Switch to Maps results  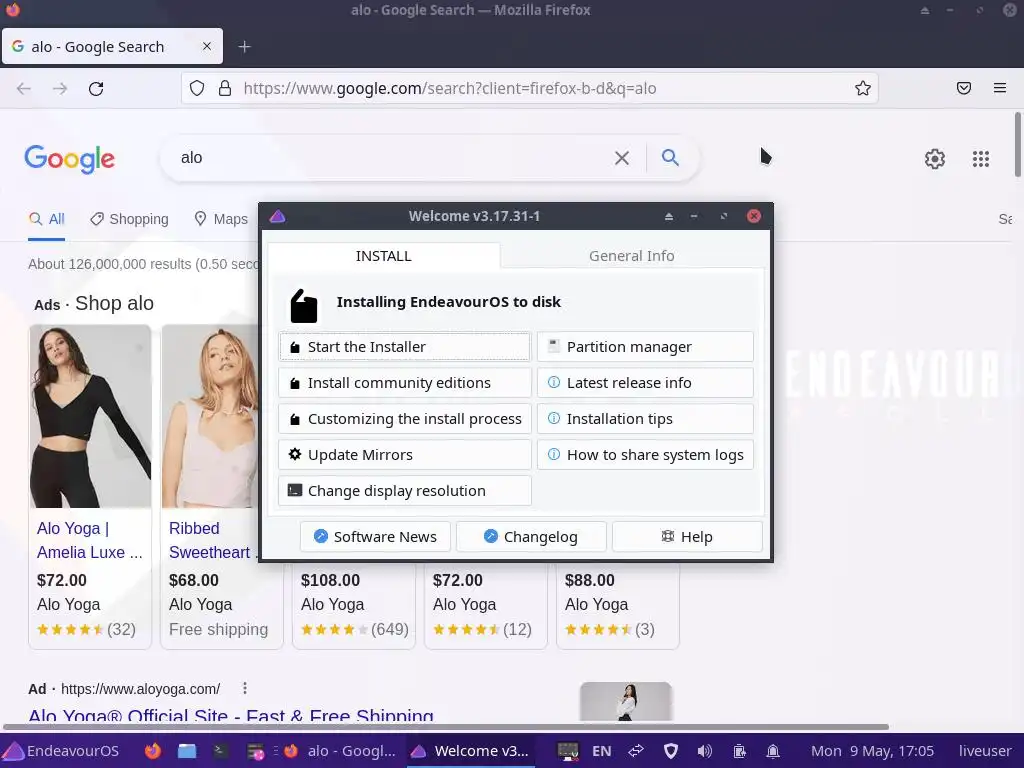point(221,219)
